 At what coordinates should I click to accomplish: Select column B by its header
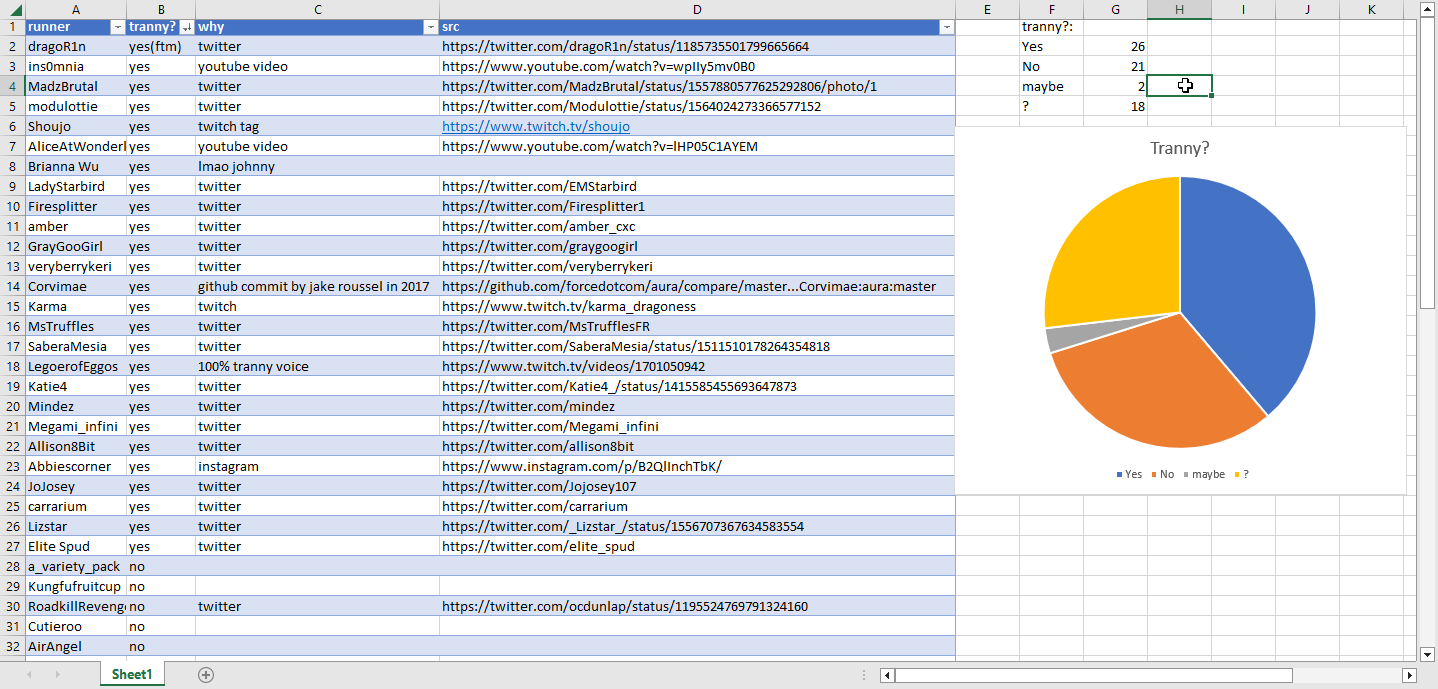tap(160, 9)
